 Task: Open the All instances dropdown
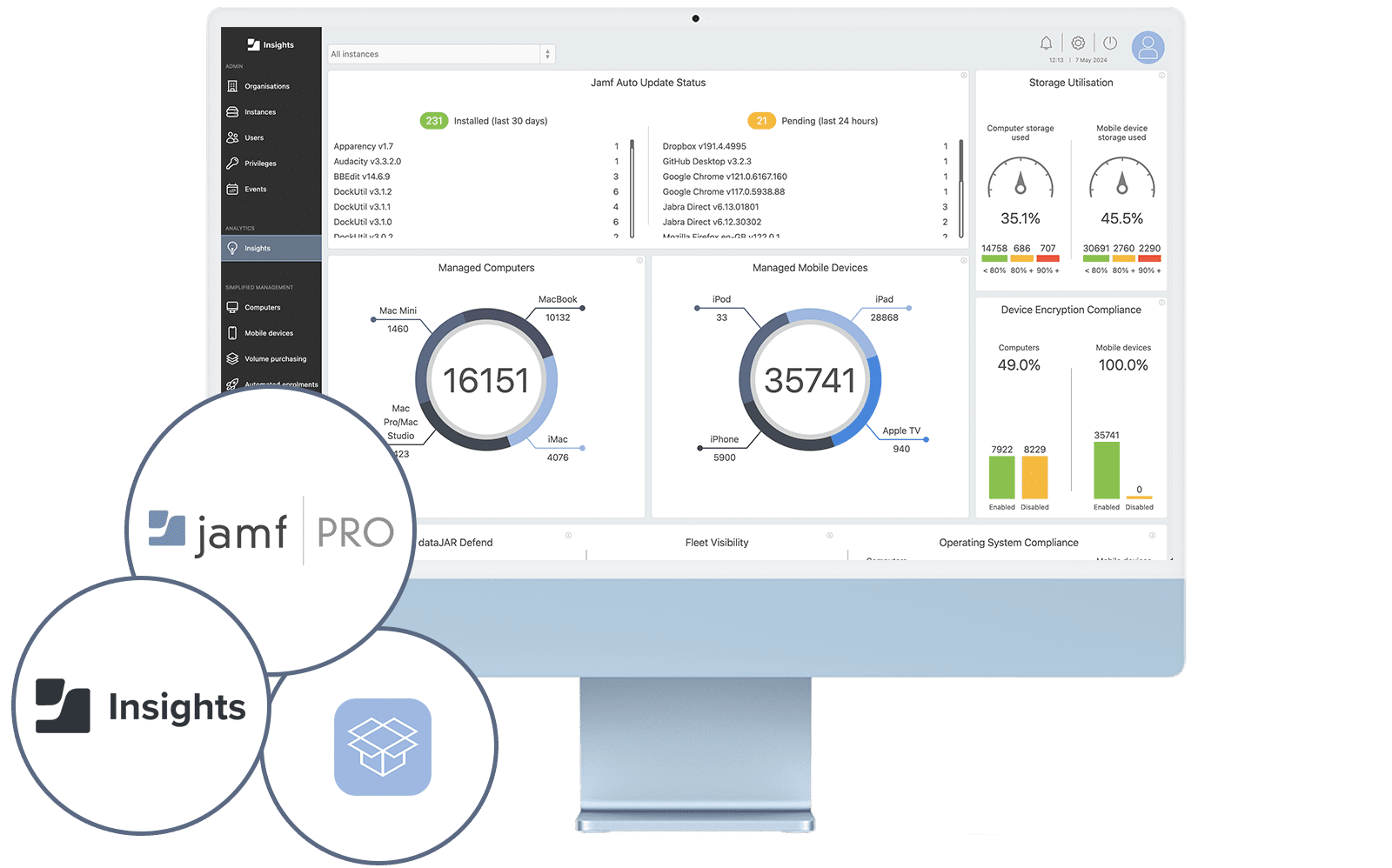[x=441, y=54]
